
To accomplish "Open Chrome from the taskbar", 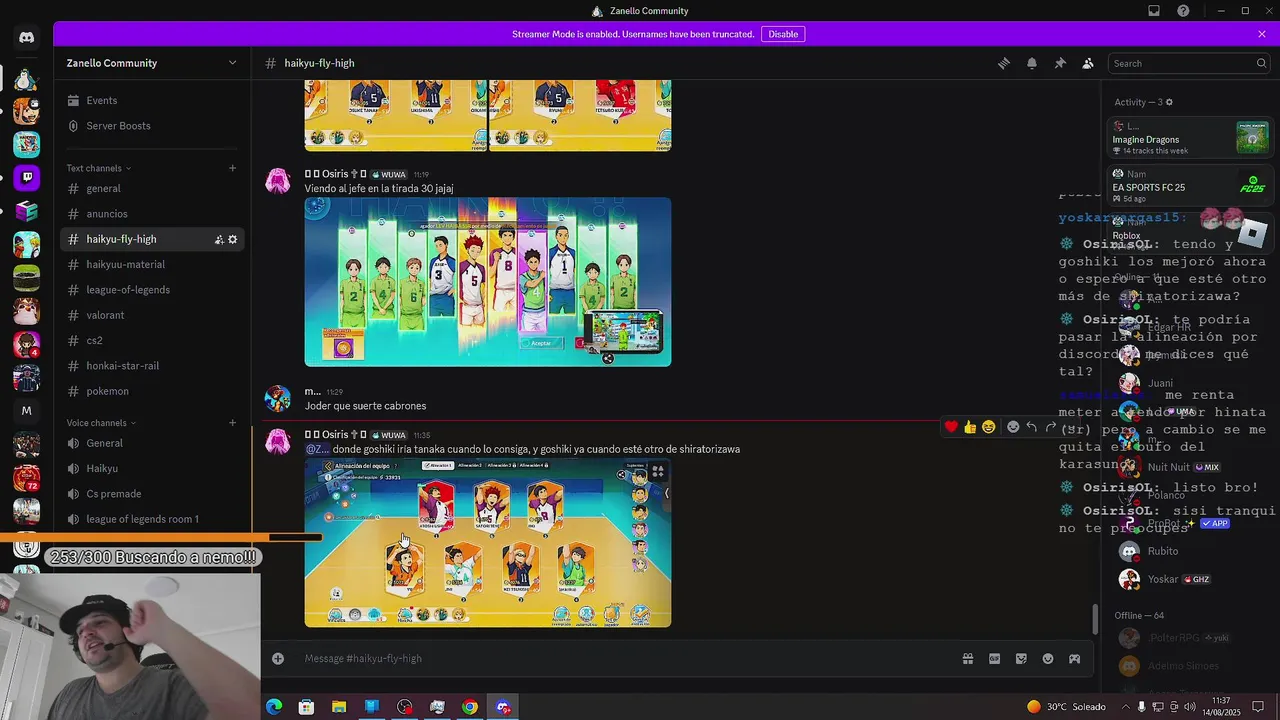I will coord(470,707).
